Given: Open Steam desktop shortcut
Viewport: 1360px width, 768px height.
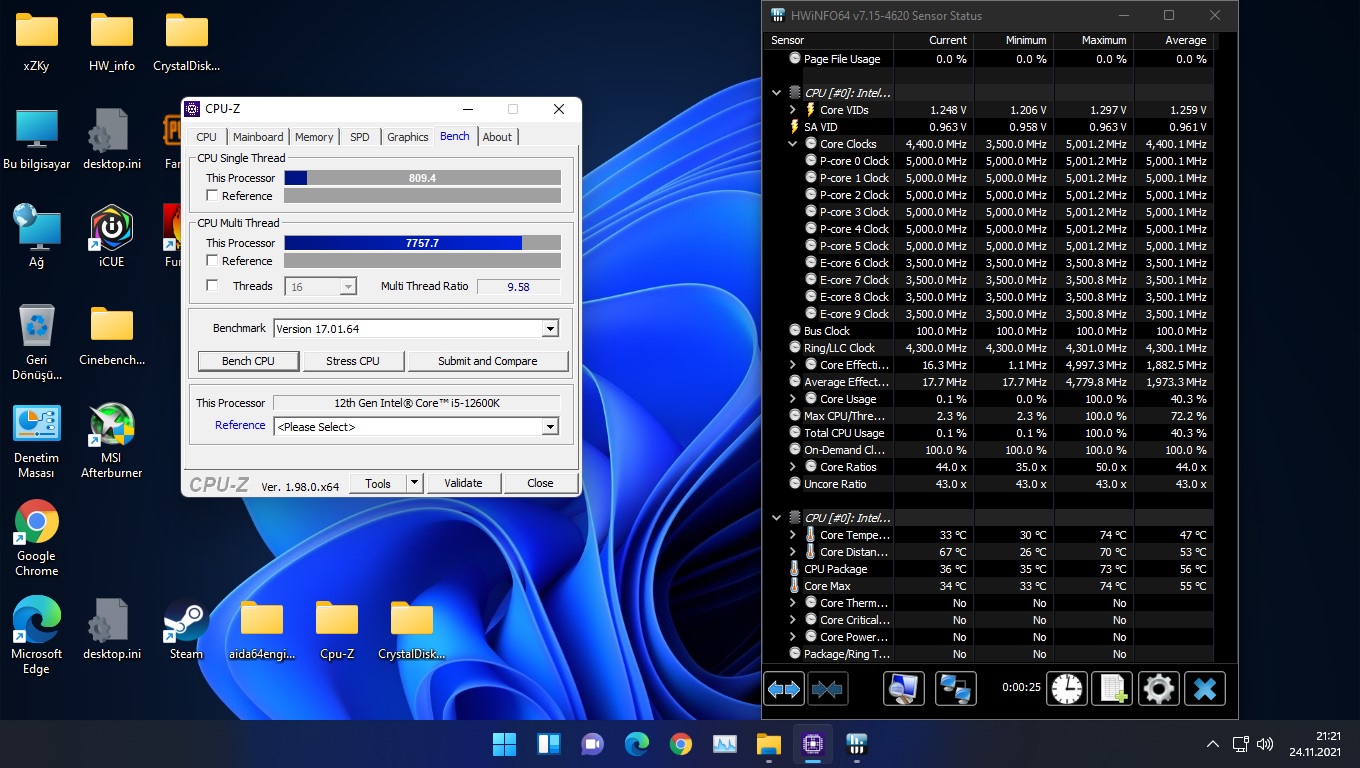Looking at the screenshot, I should (x=186, y=629).
